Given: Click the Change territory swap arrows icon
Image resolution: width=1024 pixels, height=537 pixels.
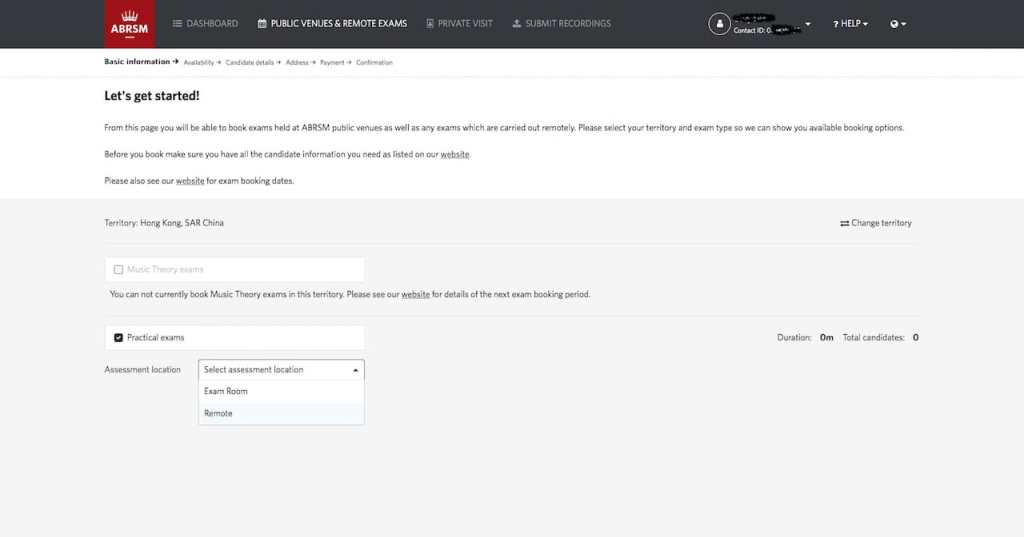Looking at the screenshot, I should coord(844,223).
